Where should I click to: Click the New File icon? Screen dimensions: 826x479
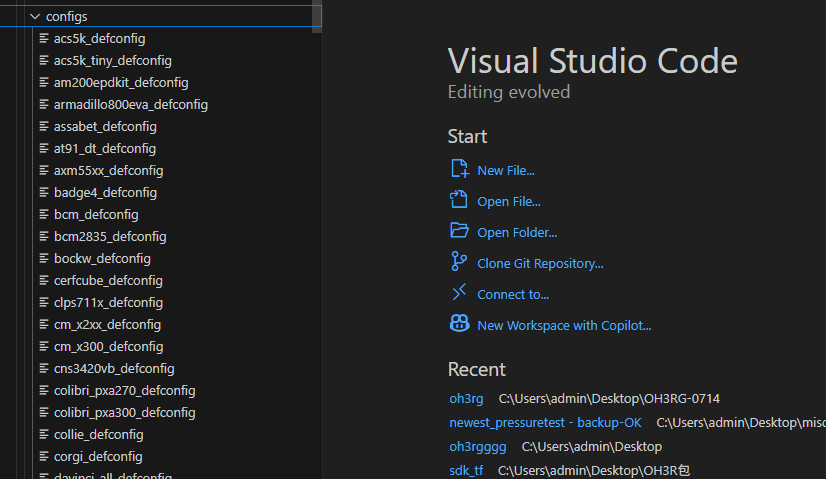click(x=459, y=169)
